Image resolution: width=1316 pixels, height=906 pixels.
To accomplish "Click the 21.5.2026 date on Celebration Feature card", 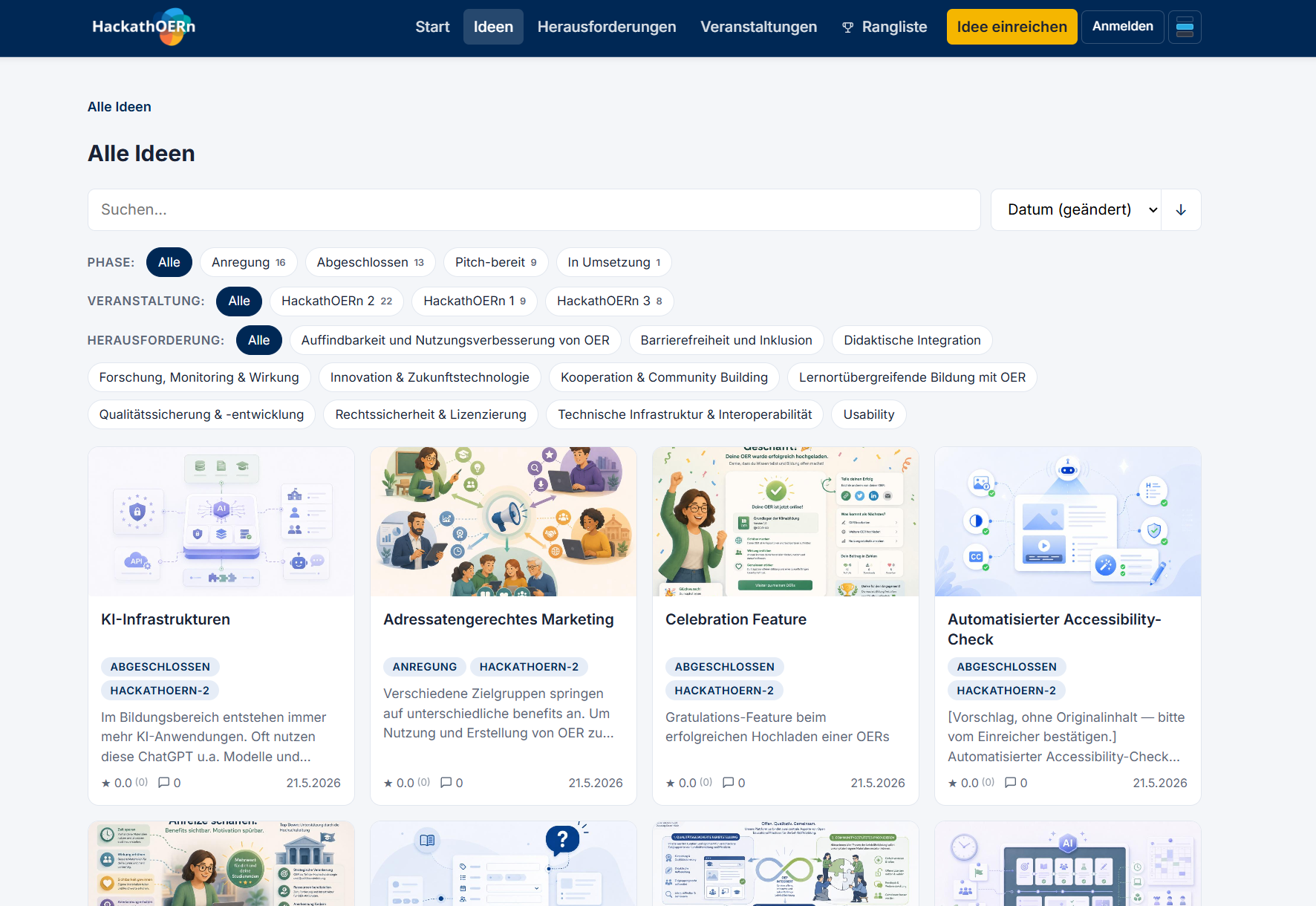I will click(878, 783).
